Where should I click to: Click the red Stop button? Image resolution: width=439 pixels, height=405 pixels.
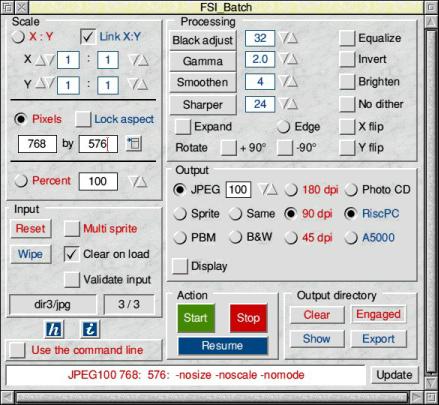(x=248, y=318)
